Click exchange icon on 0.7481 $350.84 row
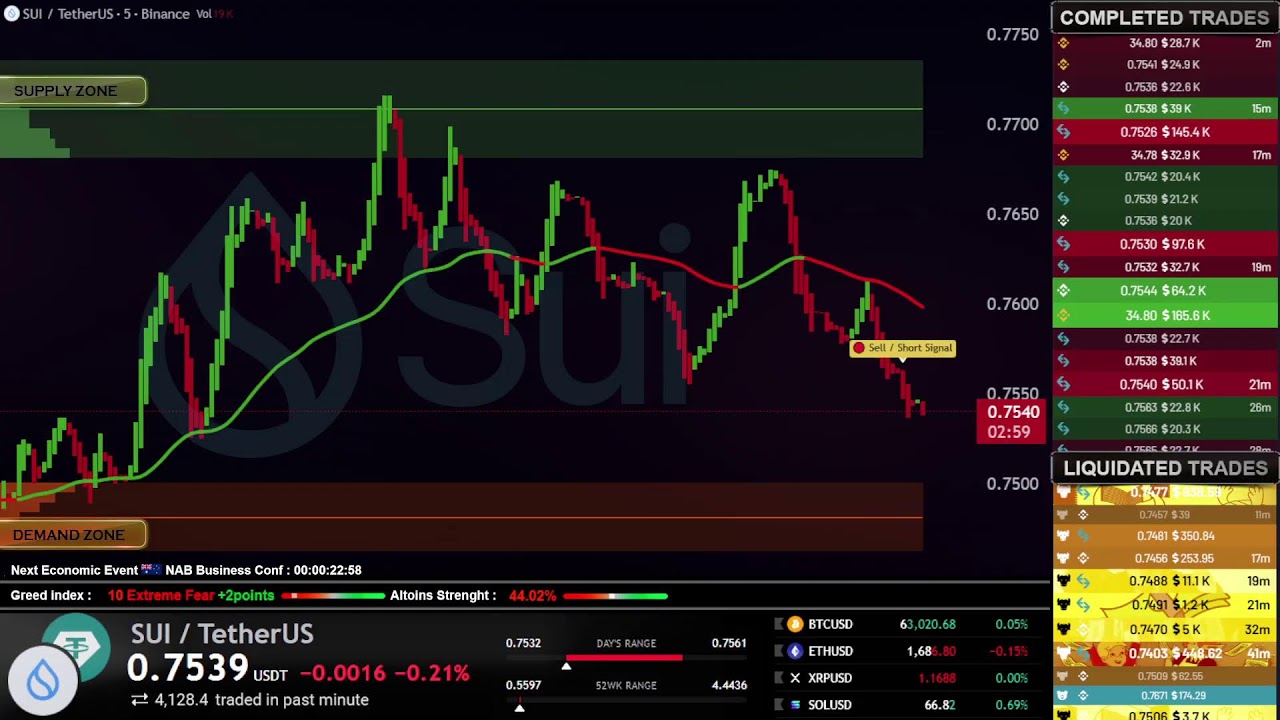 point(1083,536)
